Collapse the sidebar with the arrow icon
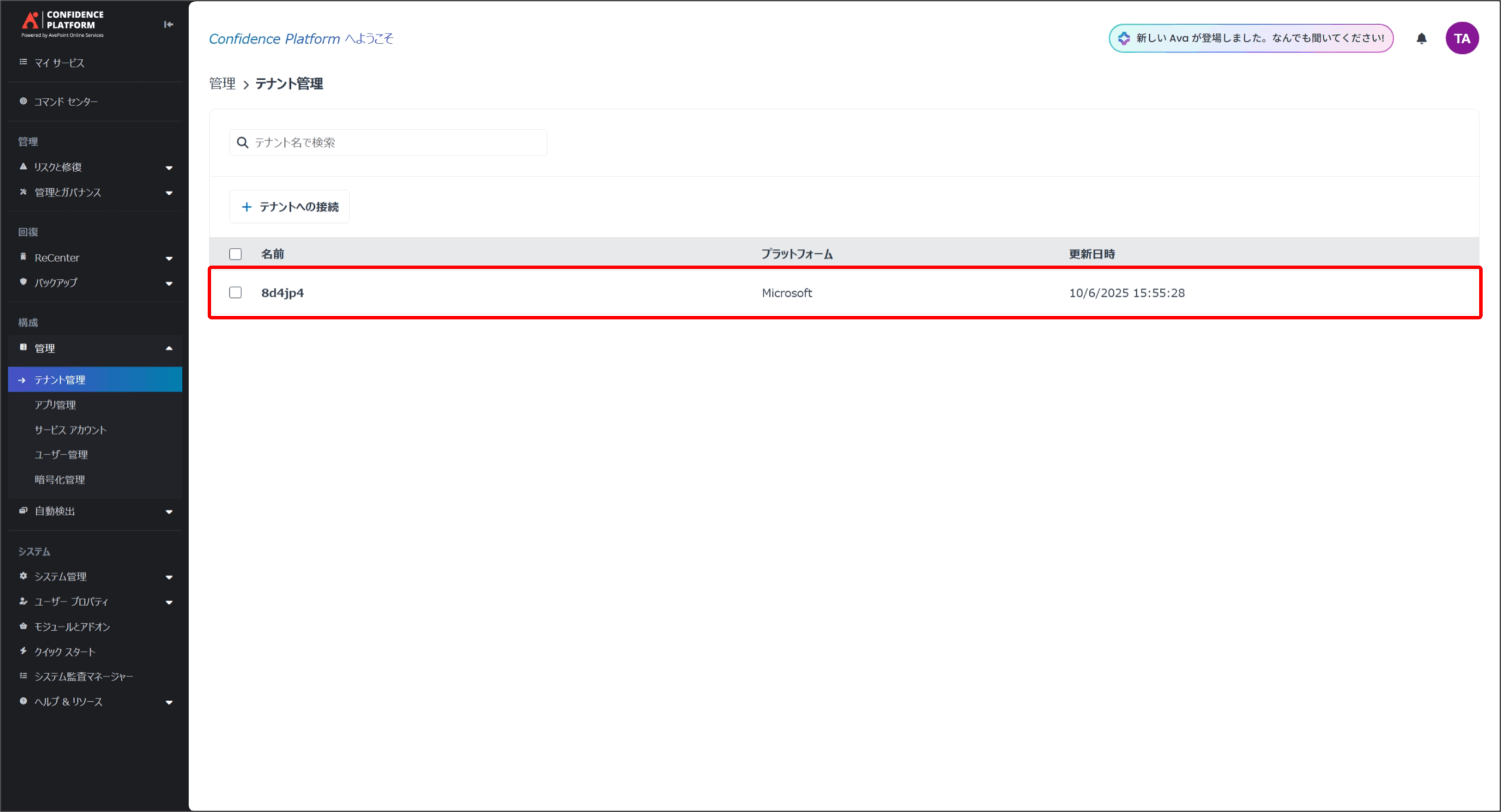Screen dimensions: 1501x812 coord(168,25)
